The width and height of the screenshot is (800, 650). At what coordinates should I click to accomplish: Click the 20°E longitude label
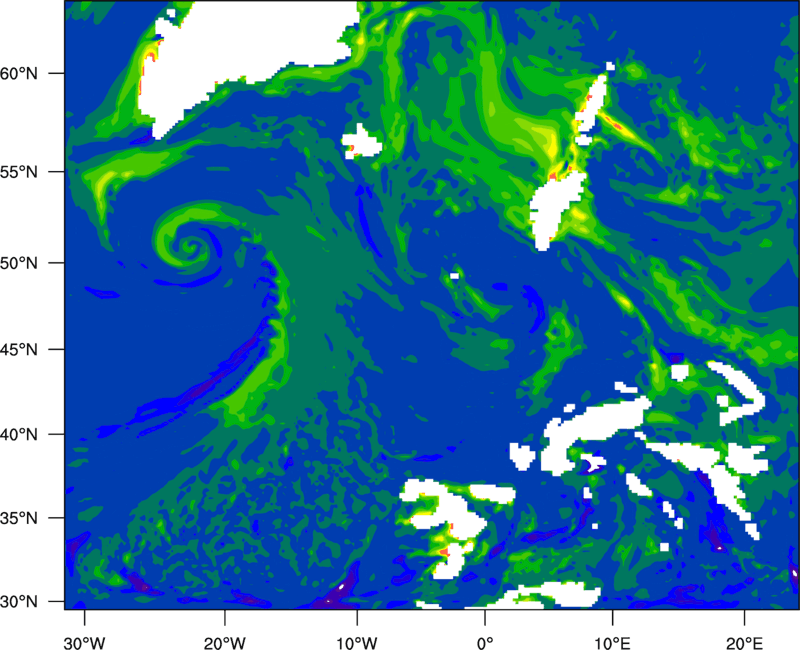click(x=744, y=643)
